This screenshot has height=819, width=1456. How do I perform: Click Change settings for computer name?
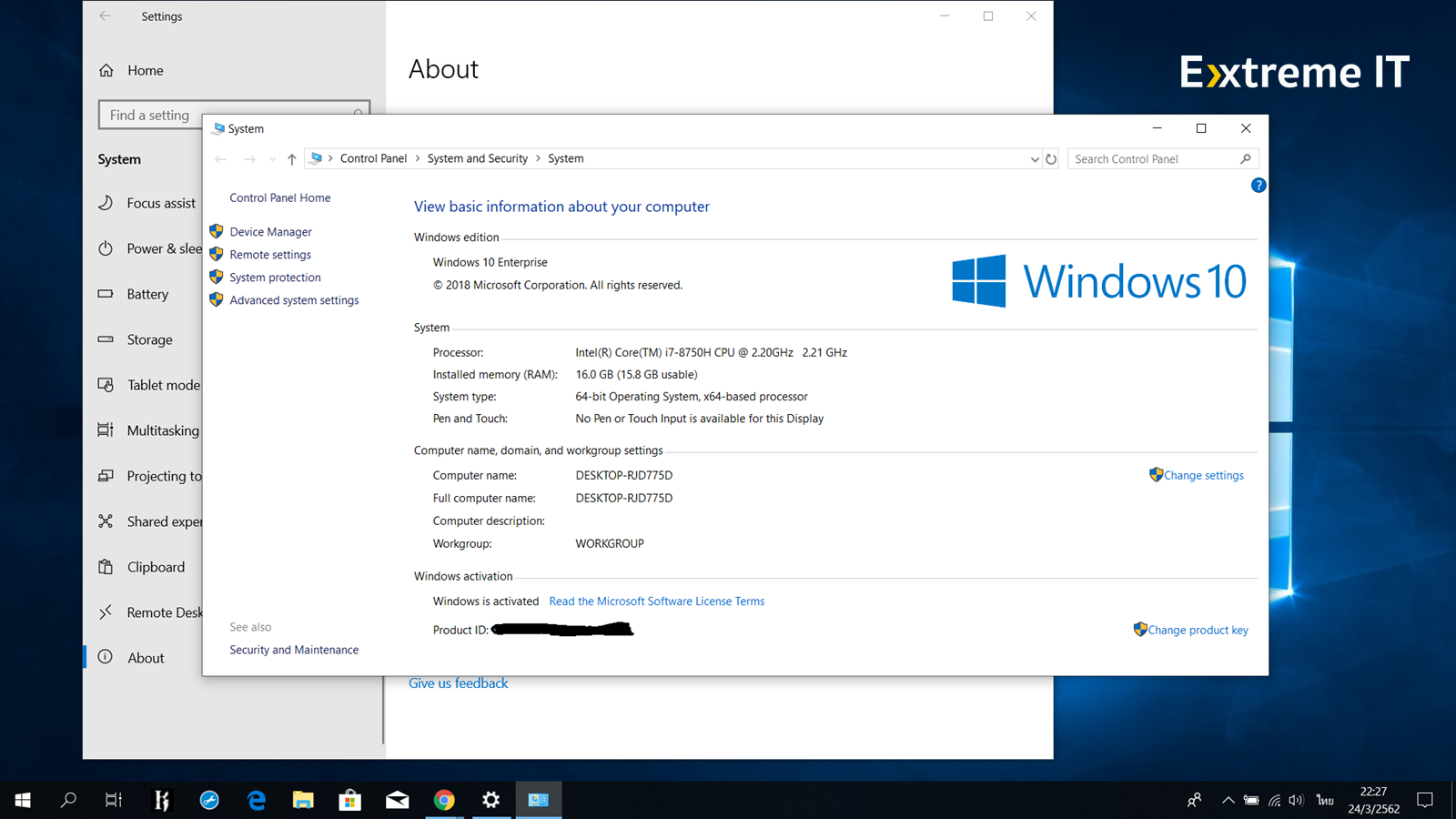[1203, 475]
